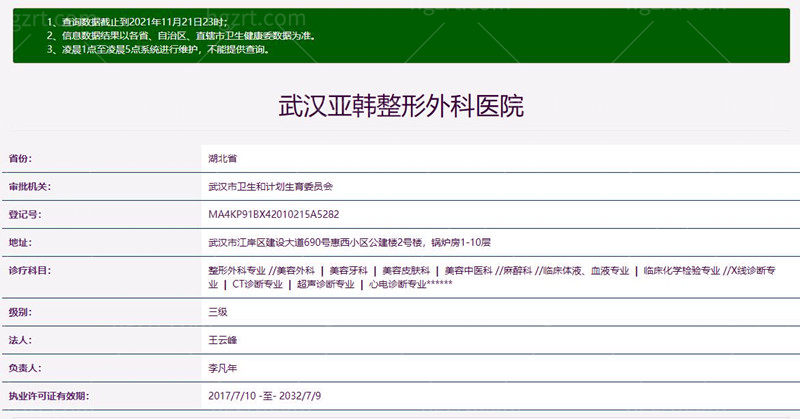800x419 pixels.
Task: Select the 心电诊断专业 entry
Action: [397, 284]
